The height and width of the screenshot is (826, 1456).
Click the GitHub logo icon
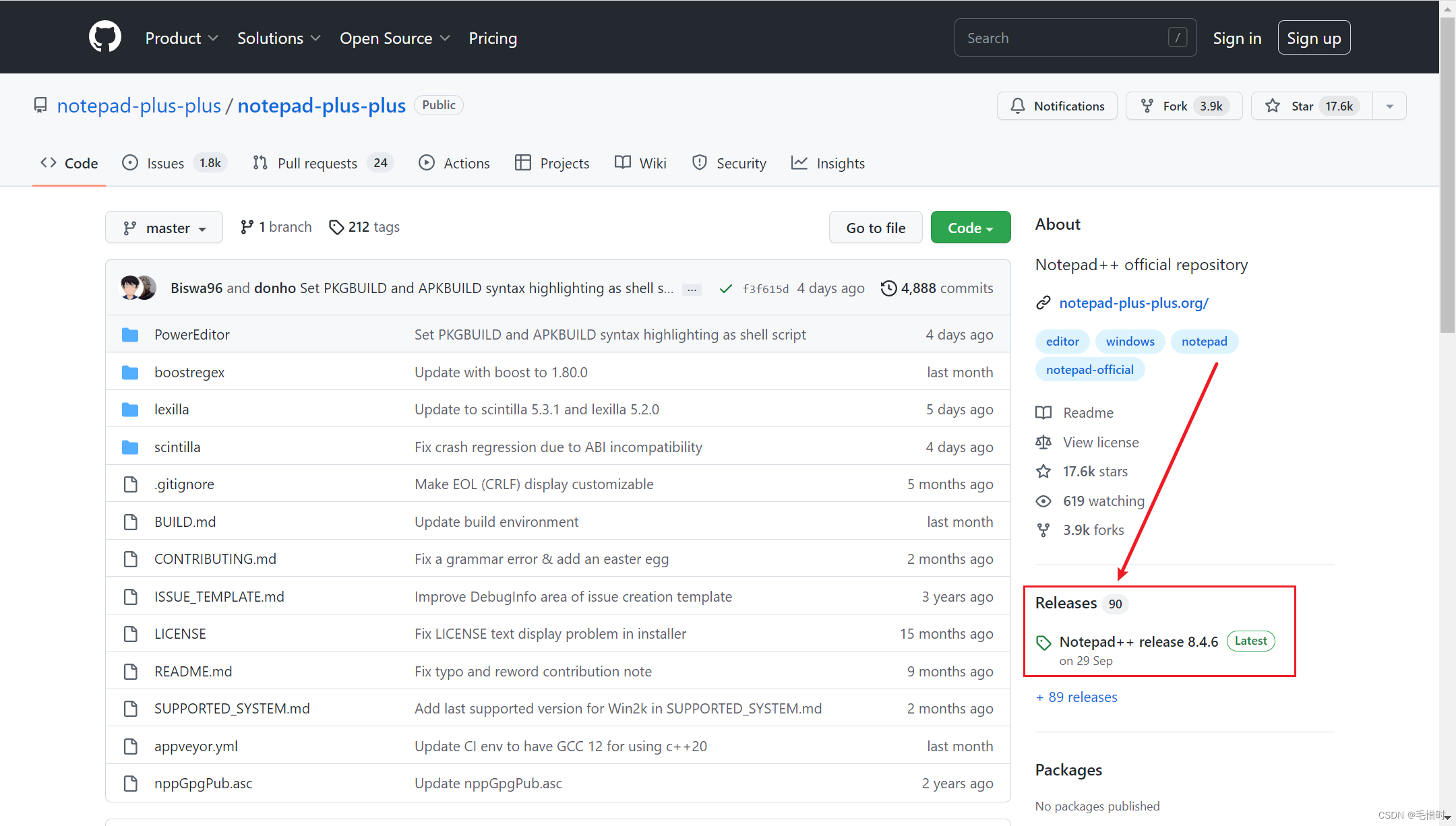click(x=105, y=37)
